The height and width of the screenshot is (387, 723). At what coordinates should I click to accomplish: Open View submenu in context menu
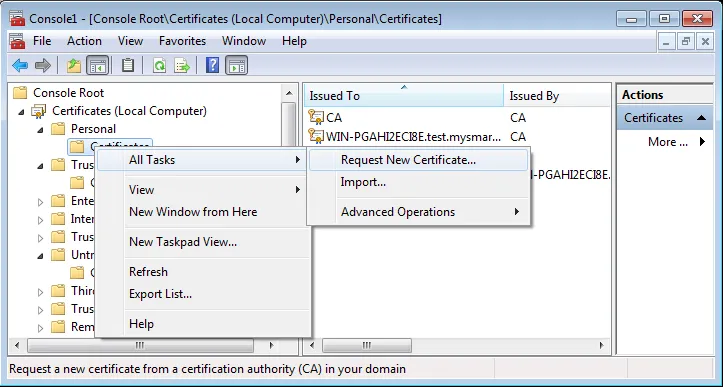coord(202,190)
